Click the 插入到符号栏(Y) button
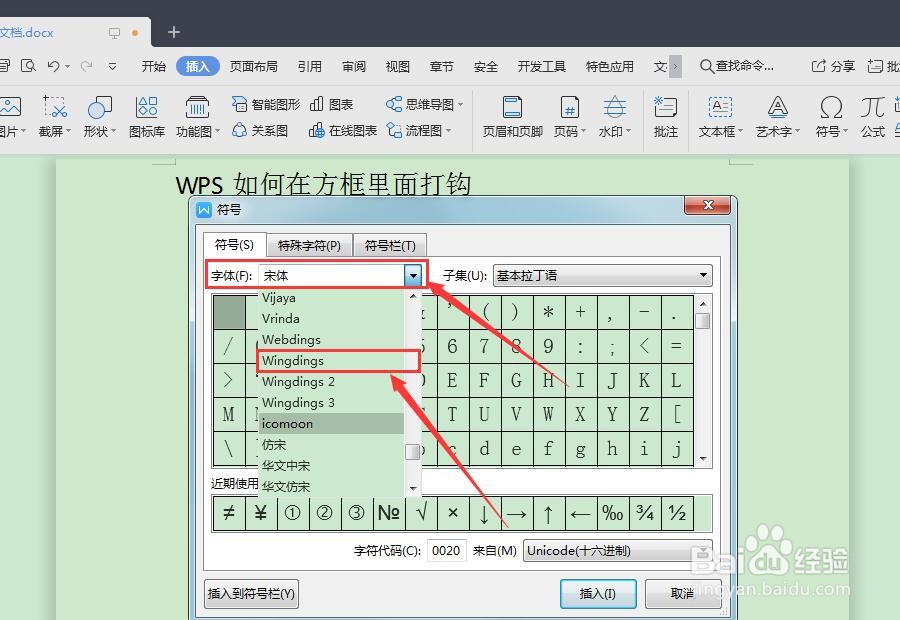Screen dimensions: 900x620 point(251,593)
